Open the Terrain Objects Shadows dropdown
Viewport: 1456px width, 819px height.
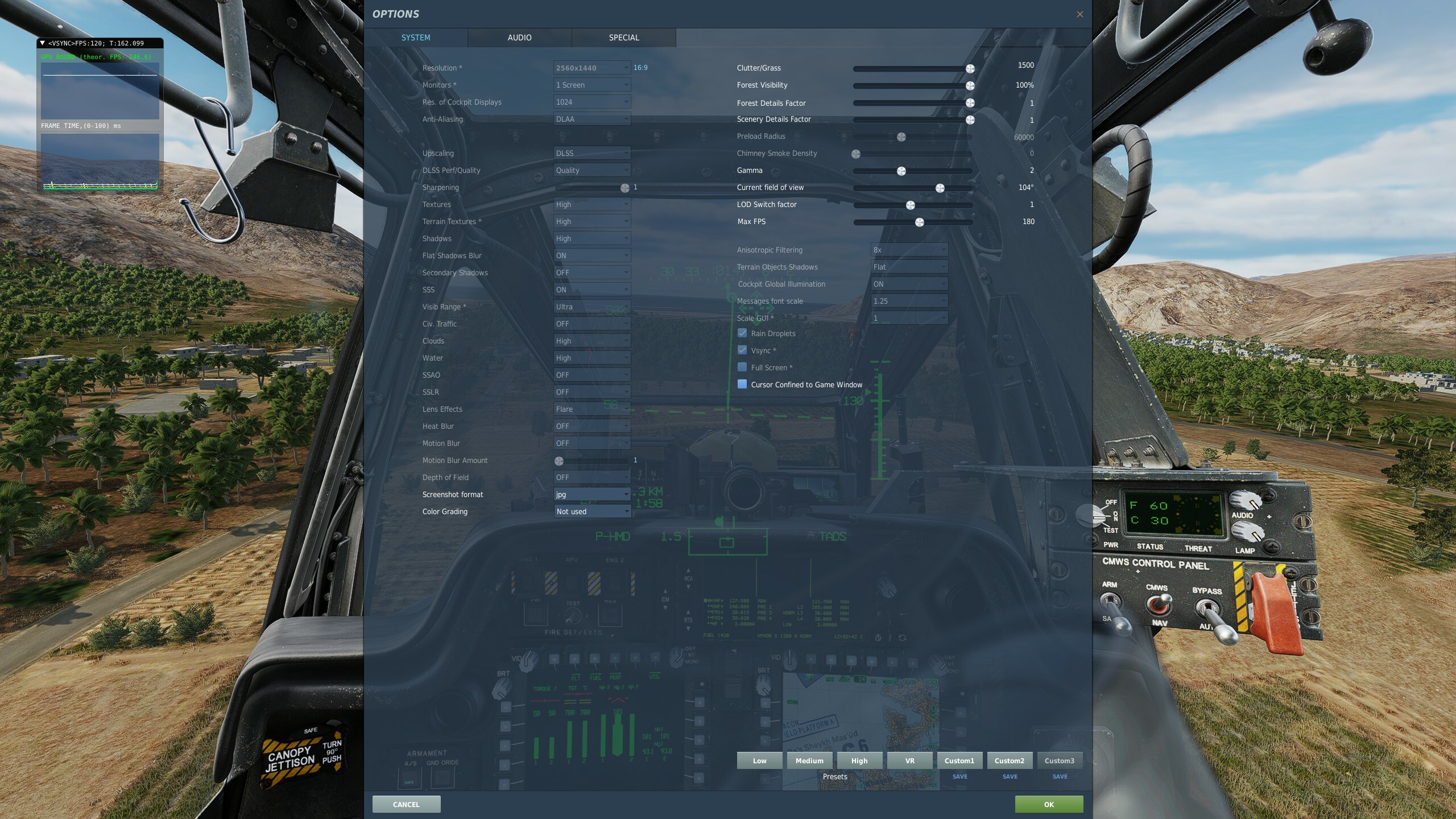909,267
